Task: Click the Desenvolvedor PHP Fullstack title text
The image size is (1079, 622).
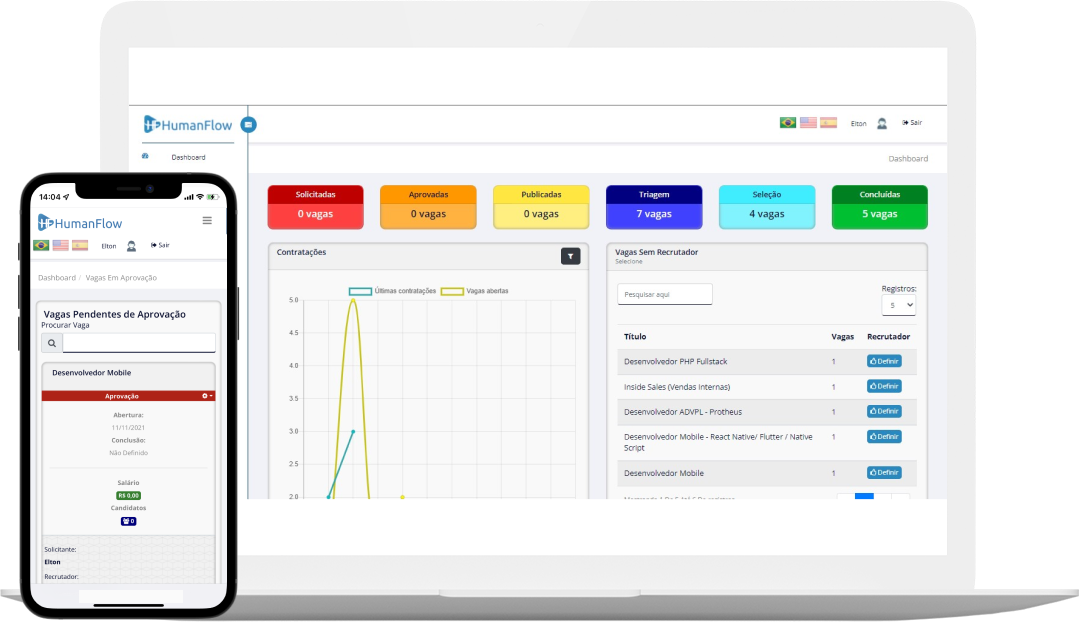Action: point(676,361)
